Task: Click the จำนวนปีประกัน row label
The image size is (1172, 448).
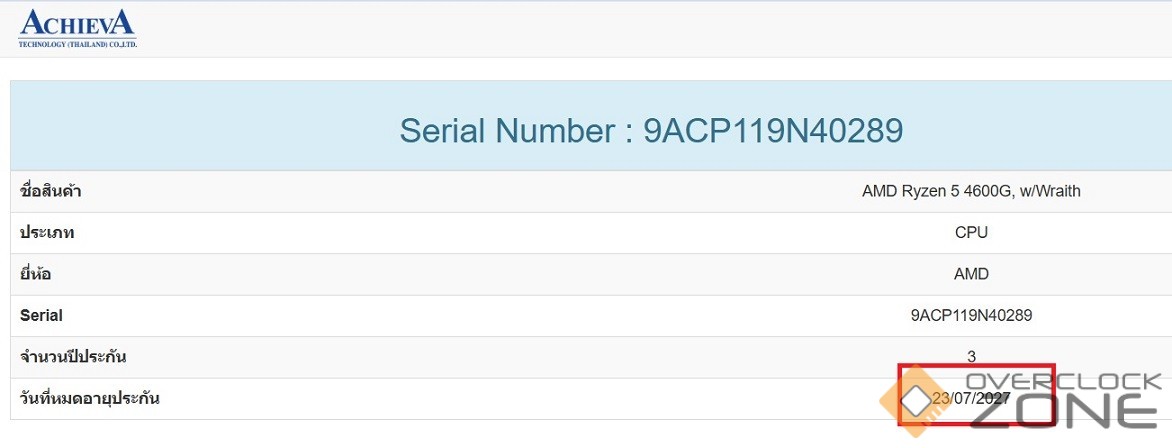Action: pos(73,357)
